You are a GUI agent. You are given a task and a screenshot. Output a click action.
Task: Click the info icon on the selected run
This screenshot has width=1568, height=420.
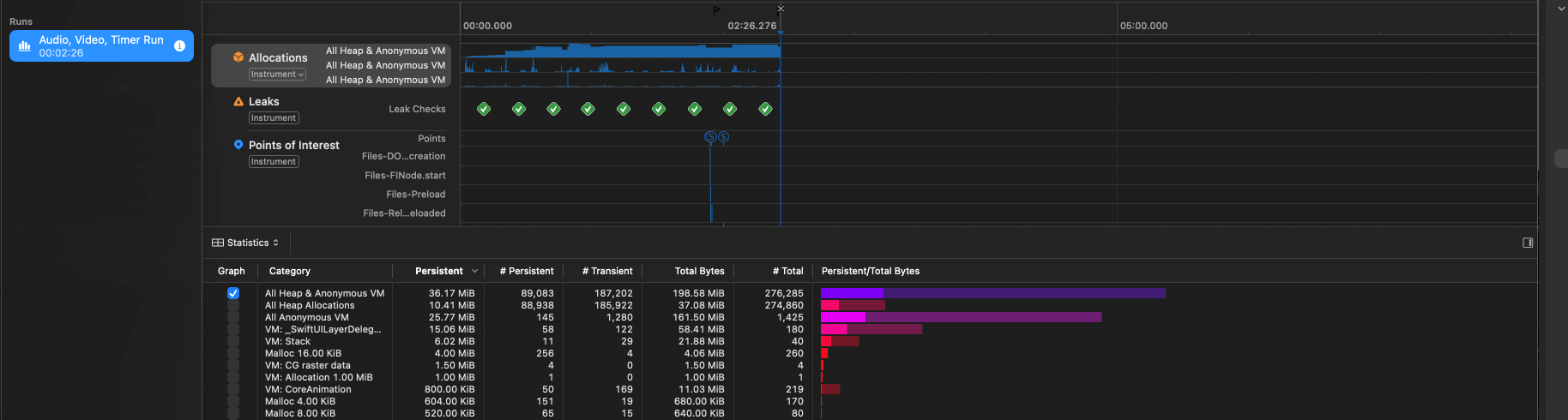tap(179, 46)
